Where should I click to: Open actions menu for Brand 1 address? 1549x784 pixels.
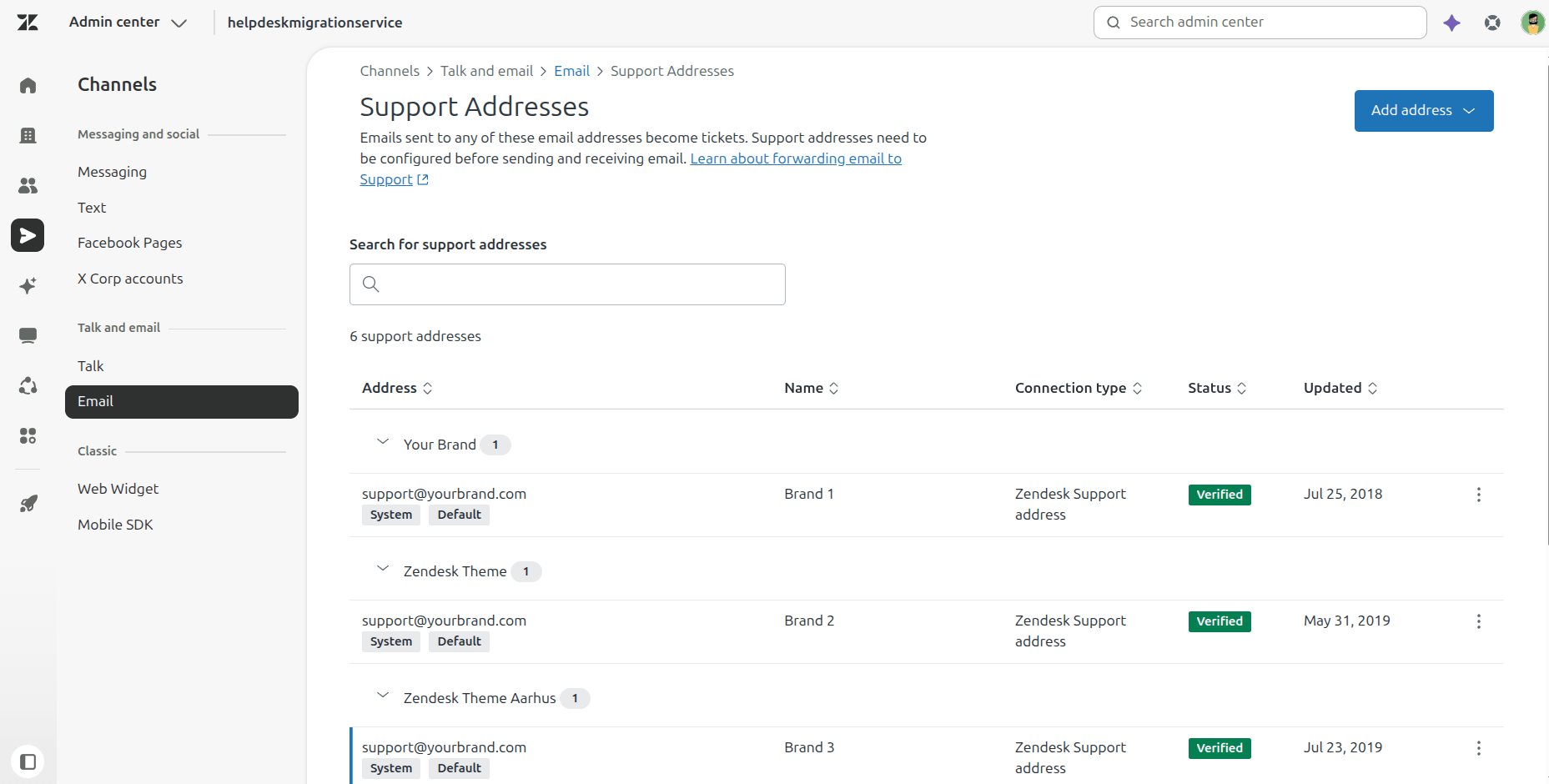[1478, 495]
